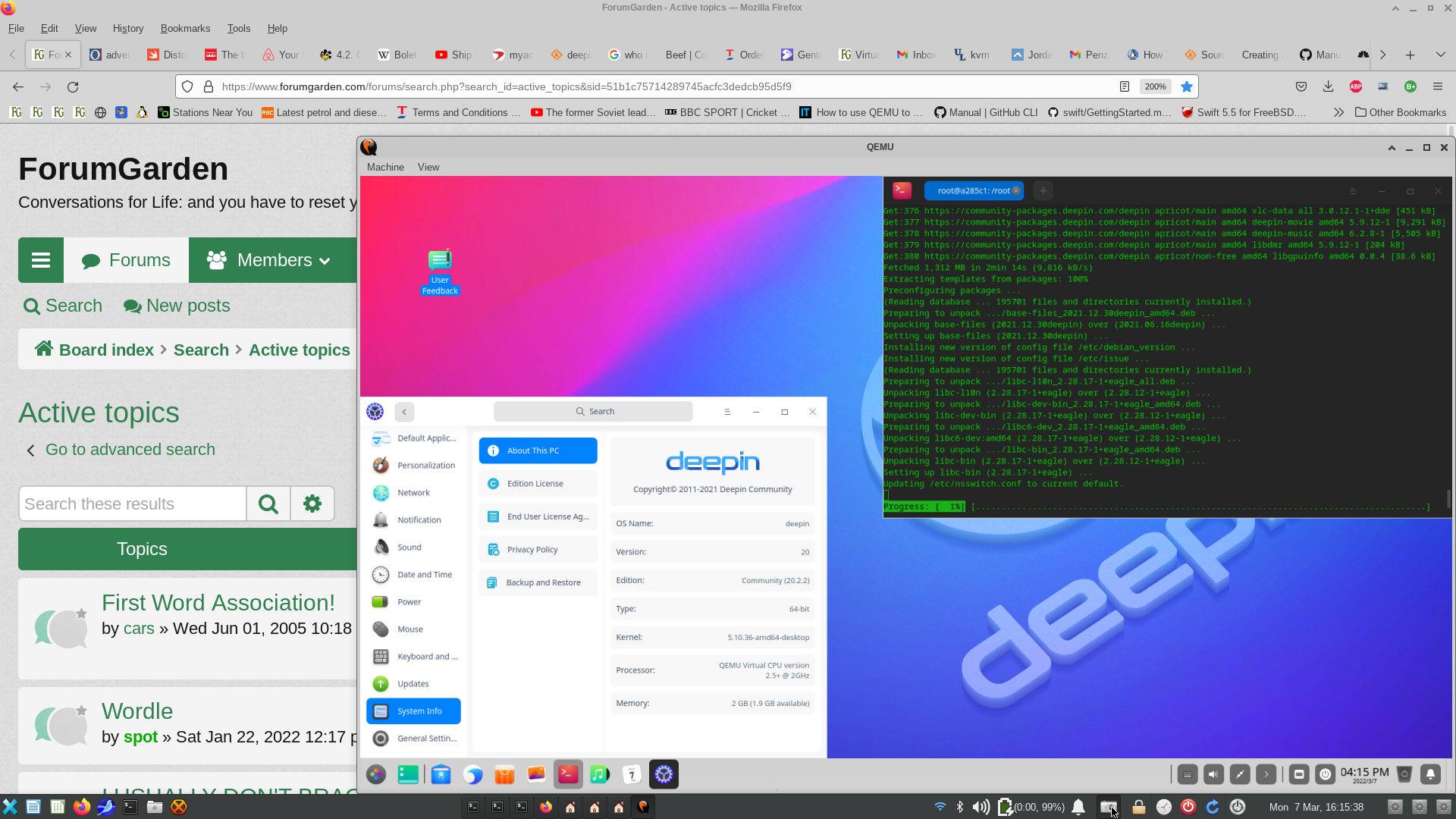Screen dimensions: 1456x819
Task: Select the Network item in Control Center
Action: (x=414, y=493)
